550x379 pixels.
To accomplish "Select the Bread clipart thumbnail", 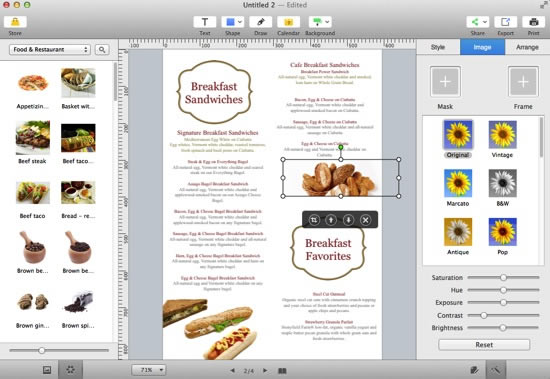I will 78,192.
